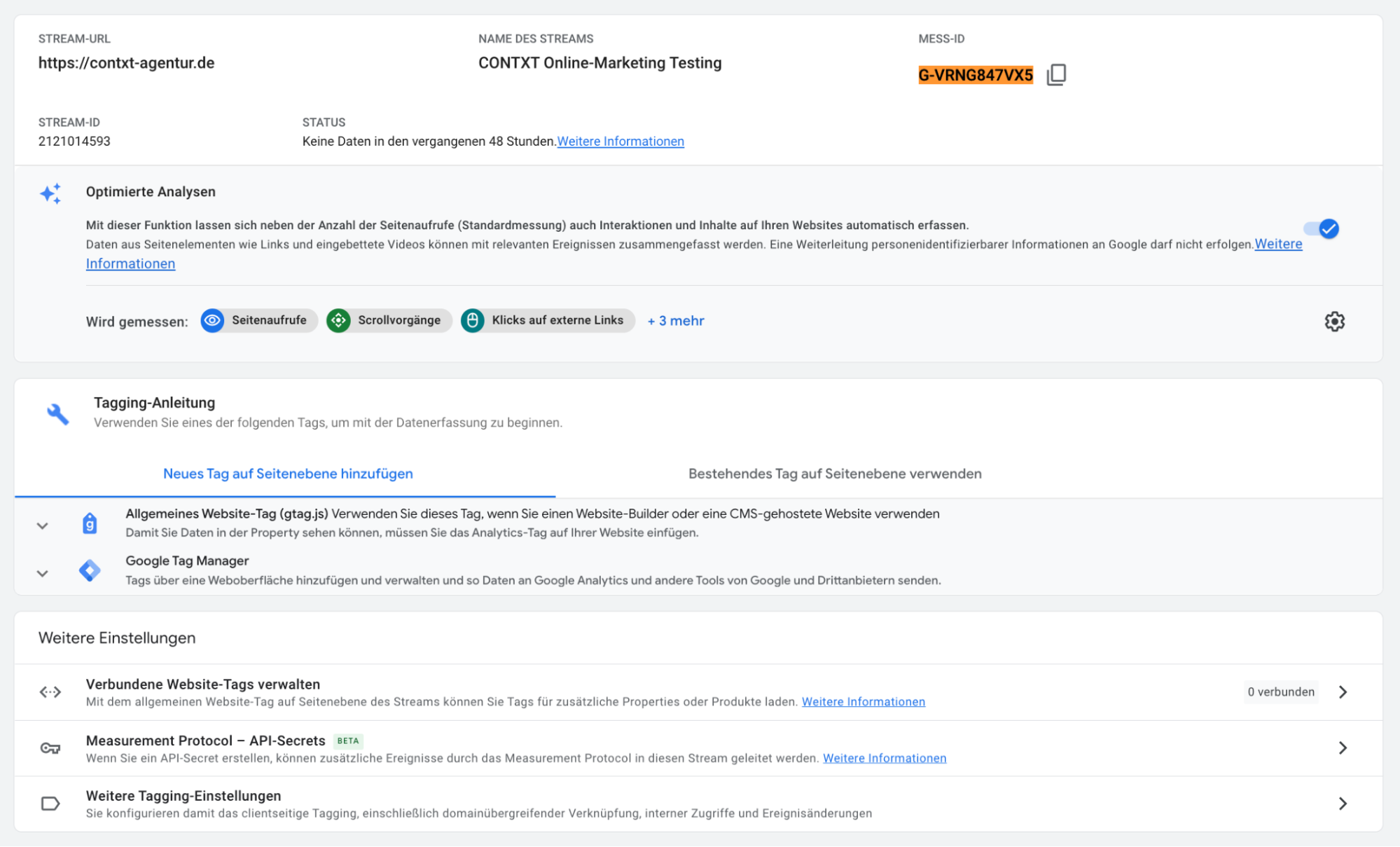Click the Tagging-Anleitung wrench icon
Image resolution: width=1400 pixels, height=847 pixels.
tap(57, 414)
